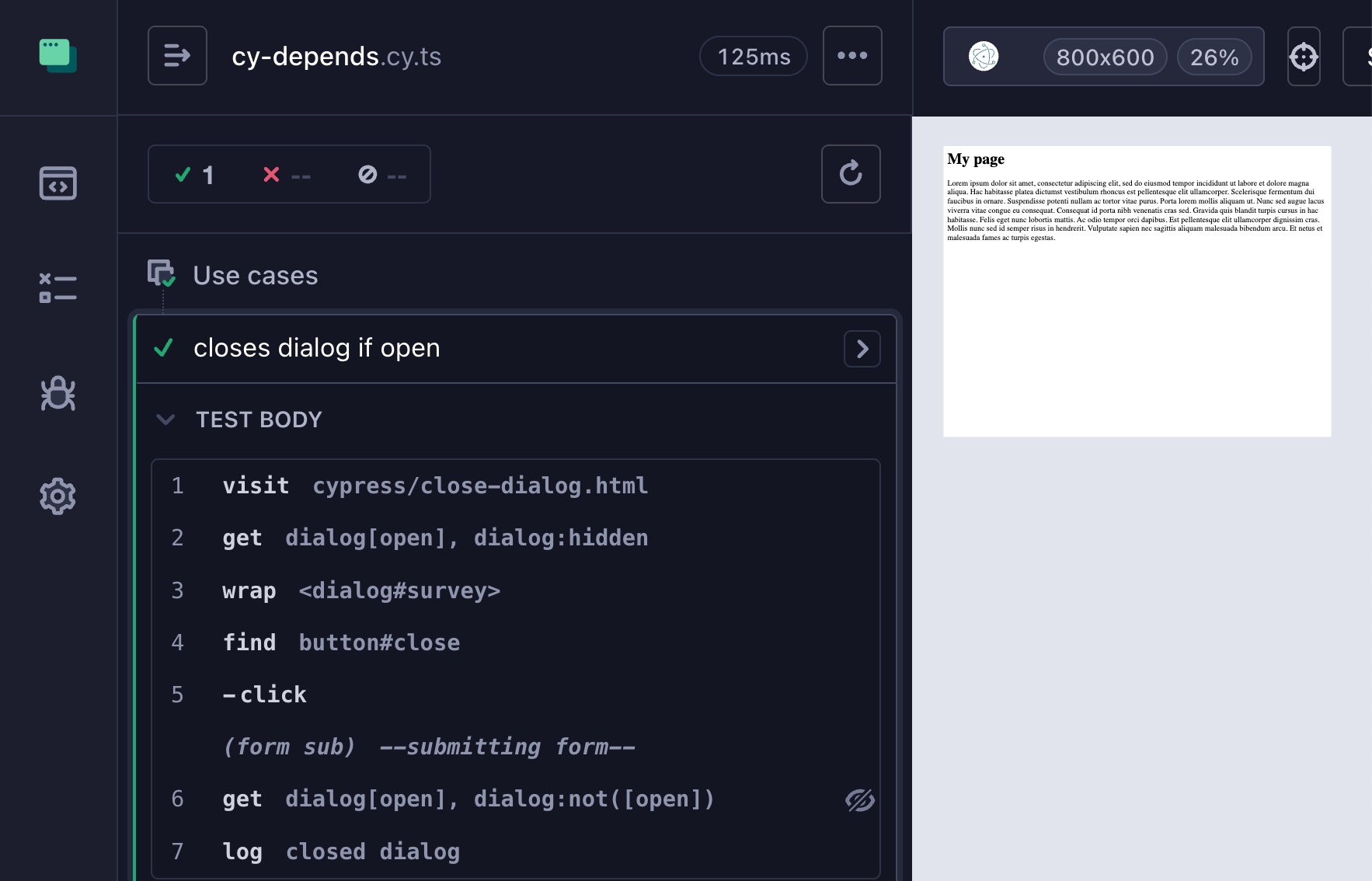Open the Debug page bug icon

(x=58, y=393)
